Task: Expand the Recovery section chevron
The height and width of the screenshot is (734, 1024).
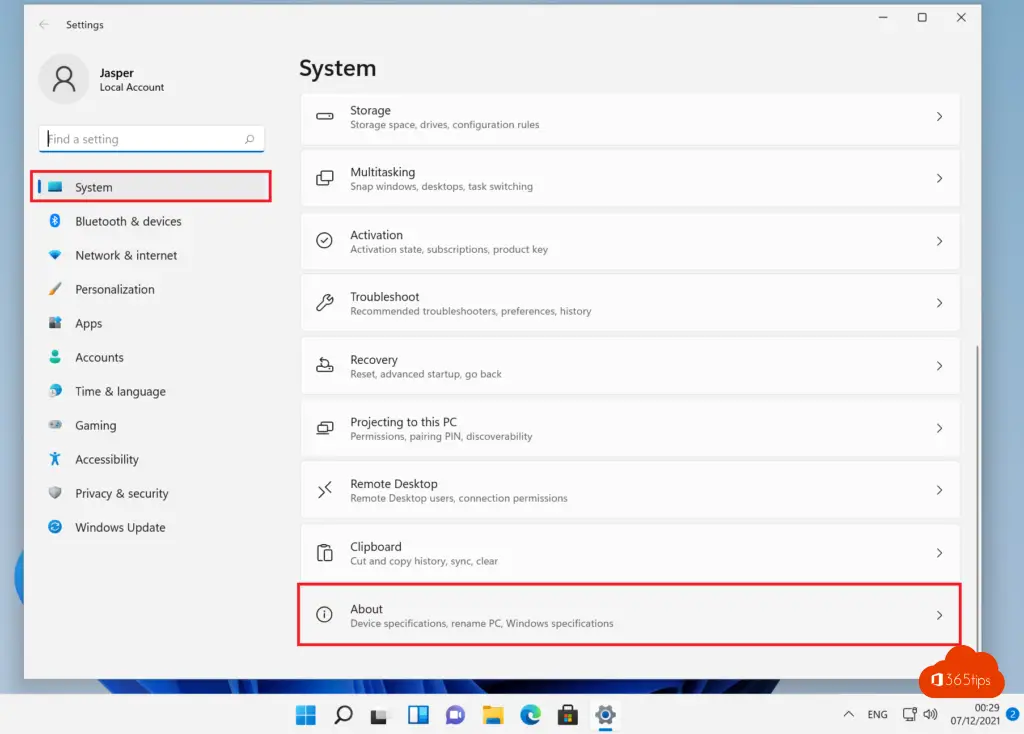Action: [938, 365]
